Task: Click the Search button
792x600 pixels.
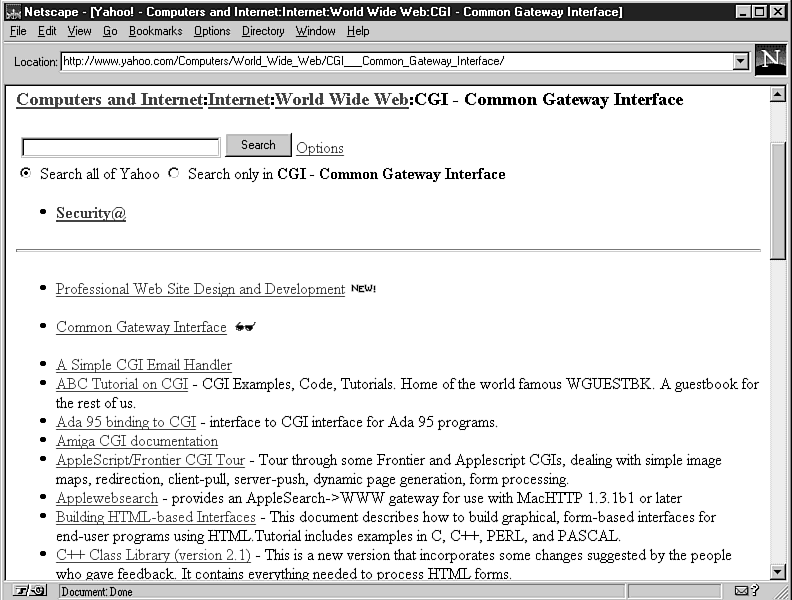Action: [258, 145]
